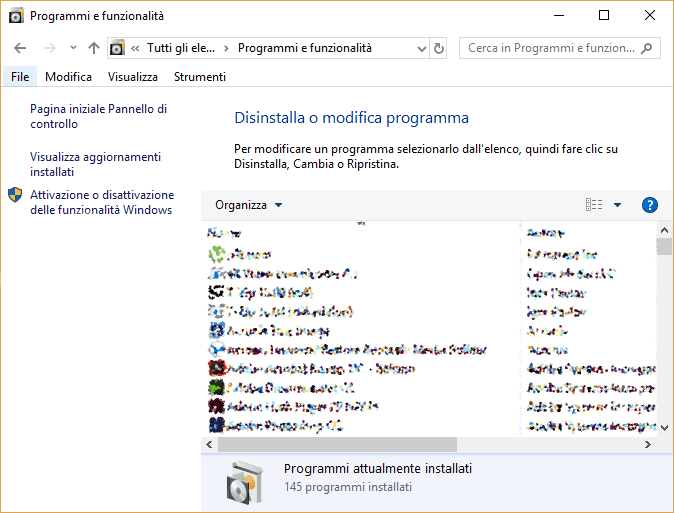The height and width of the screenshot is (513, 674).
Task: Open the File menu
Action: tap(20, 77)
